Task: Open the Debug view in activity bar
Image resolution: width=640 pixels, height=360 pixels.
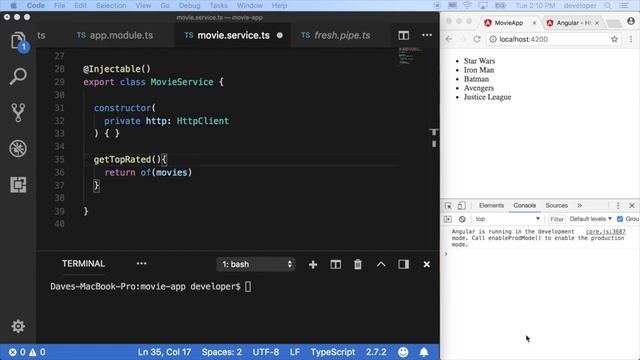Action: pyautogui.click(x=18, y=149)
